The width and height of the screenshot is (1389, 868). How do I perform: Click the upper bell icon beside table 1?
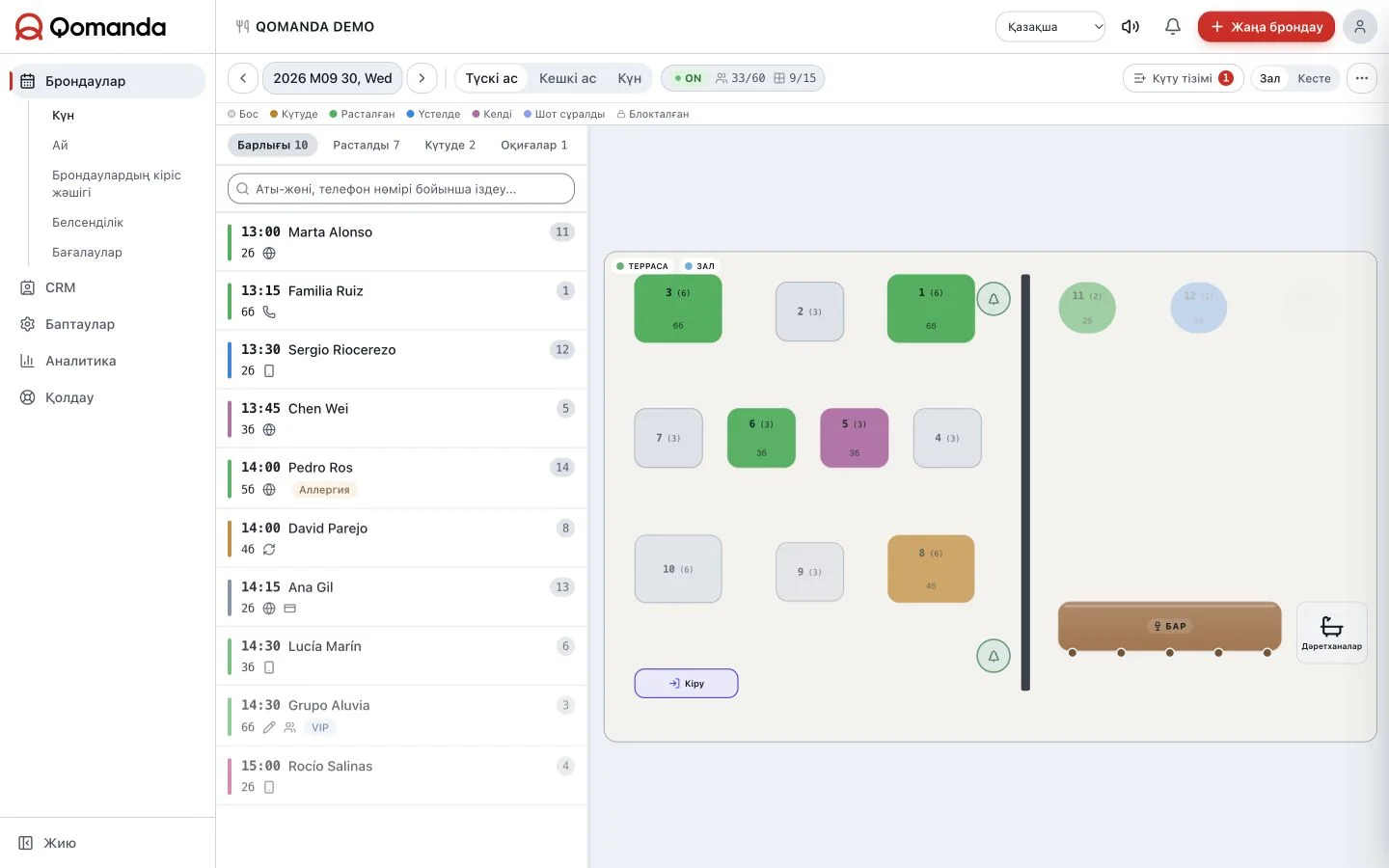[x=994, y=299]
